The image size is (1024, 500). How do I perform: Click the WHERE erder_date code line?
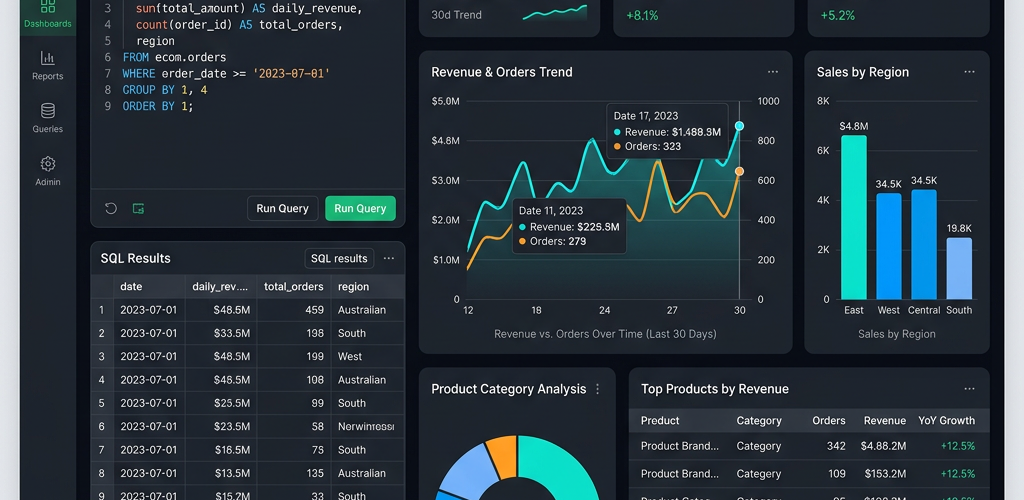(x=227, y=74)
